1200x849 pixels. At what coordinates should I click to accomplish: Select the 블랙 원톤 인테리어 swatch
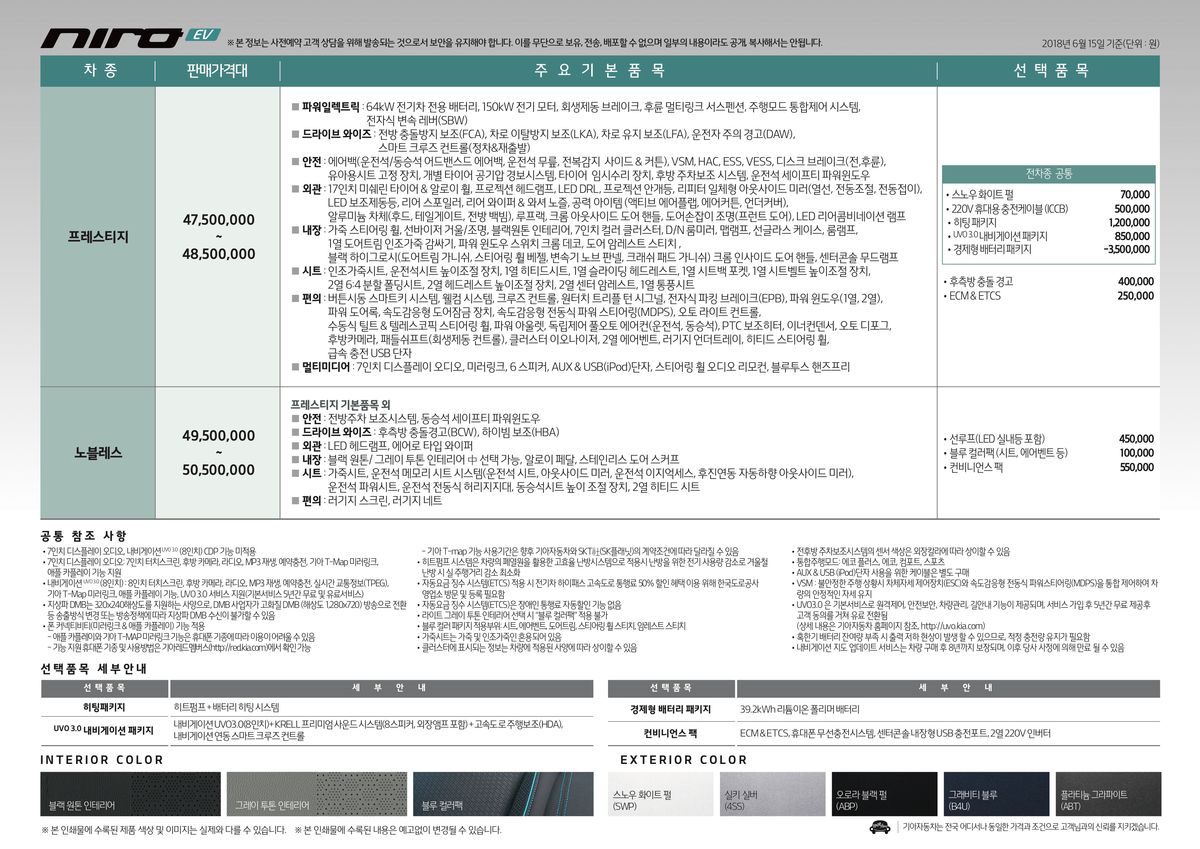pyautogui.click(x=130, y=793)
